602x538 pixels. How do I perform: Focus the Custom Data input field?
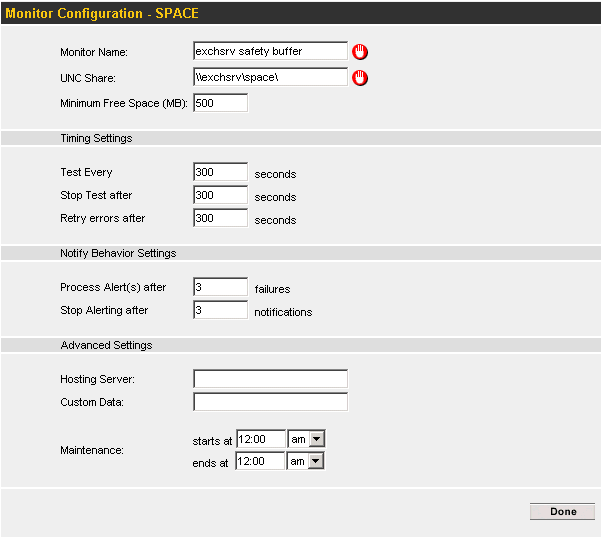(271, 402)
